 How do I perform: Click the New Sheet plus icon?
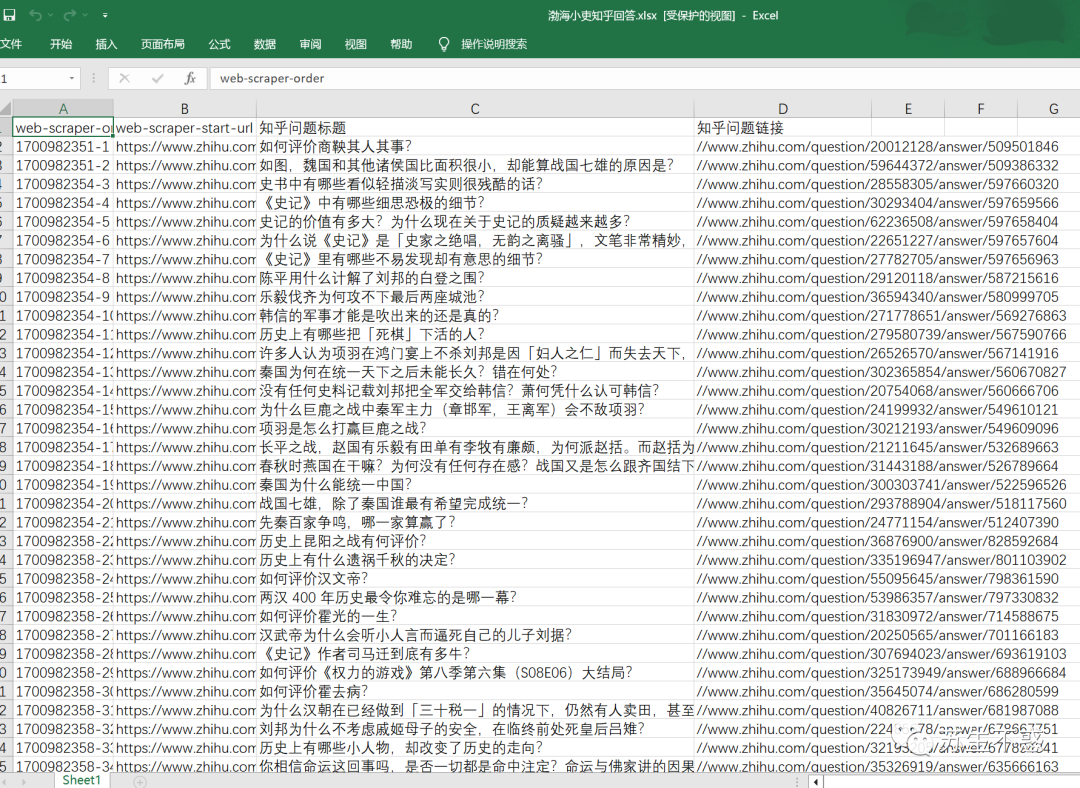coord(140,781)
